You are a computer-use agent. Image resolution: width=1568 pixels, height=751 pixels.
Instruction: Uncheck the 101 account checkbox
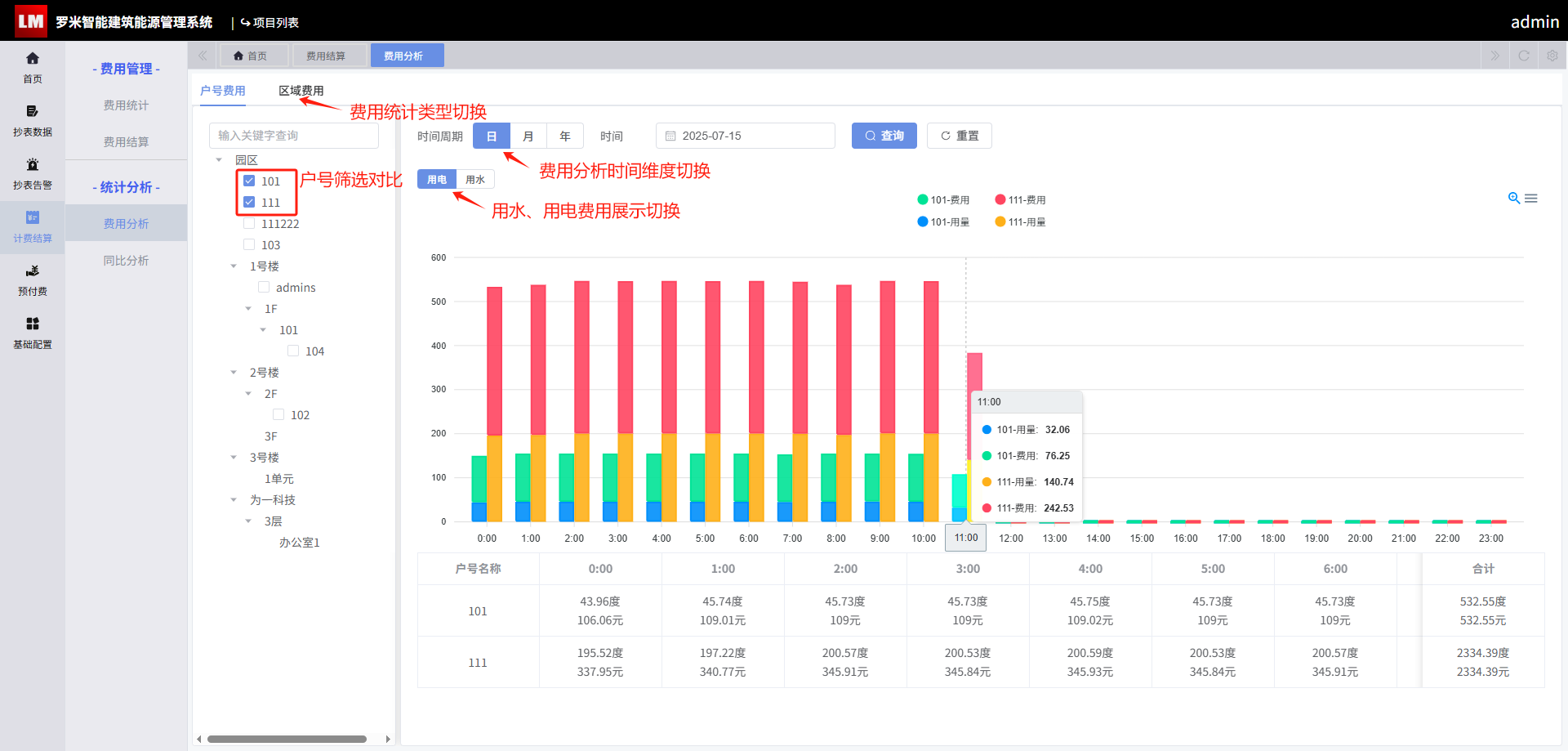click(x=249, y=181)
